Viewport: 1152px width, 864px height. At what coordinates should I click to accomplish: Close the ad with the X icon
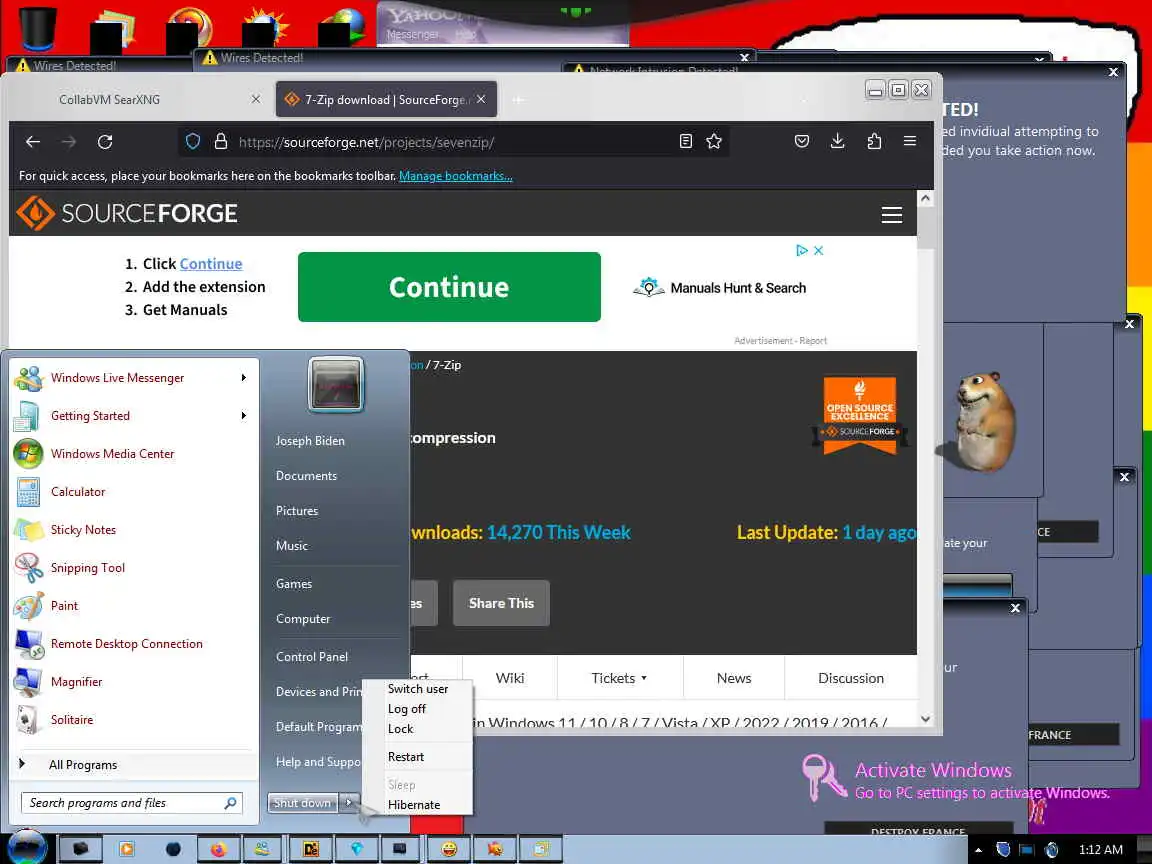point(818,251)
